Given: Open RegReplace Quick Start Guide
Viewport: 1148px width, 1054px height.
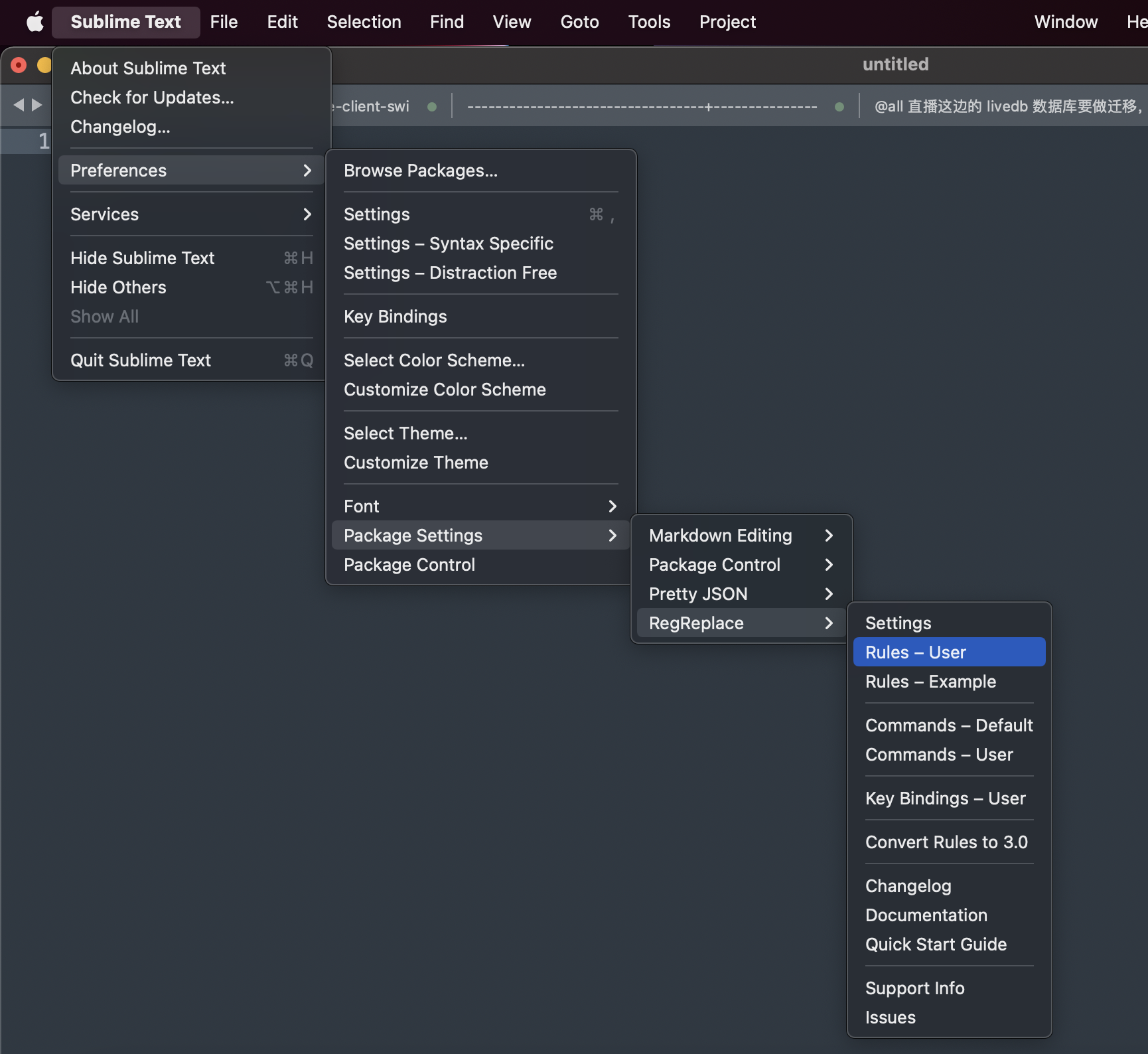Looking at the screenshot, I should 936,944.
